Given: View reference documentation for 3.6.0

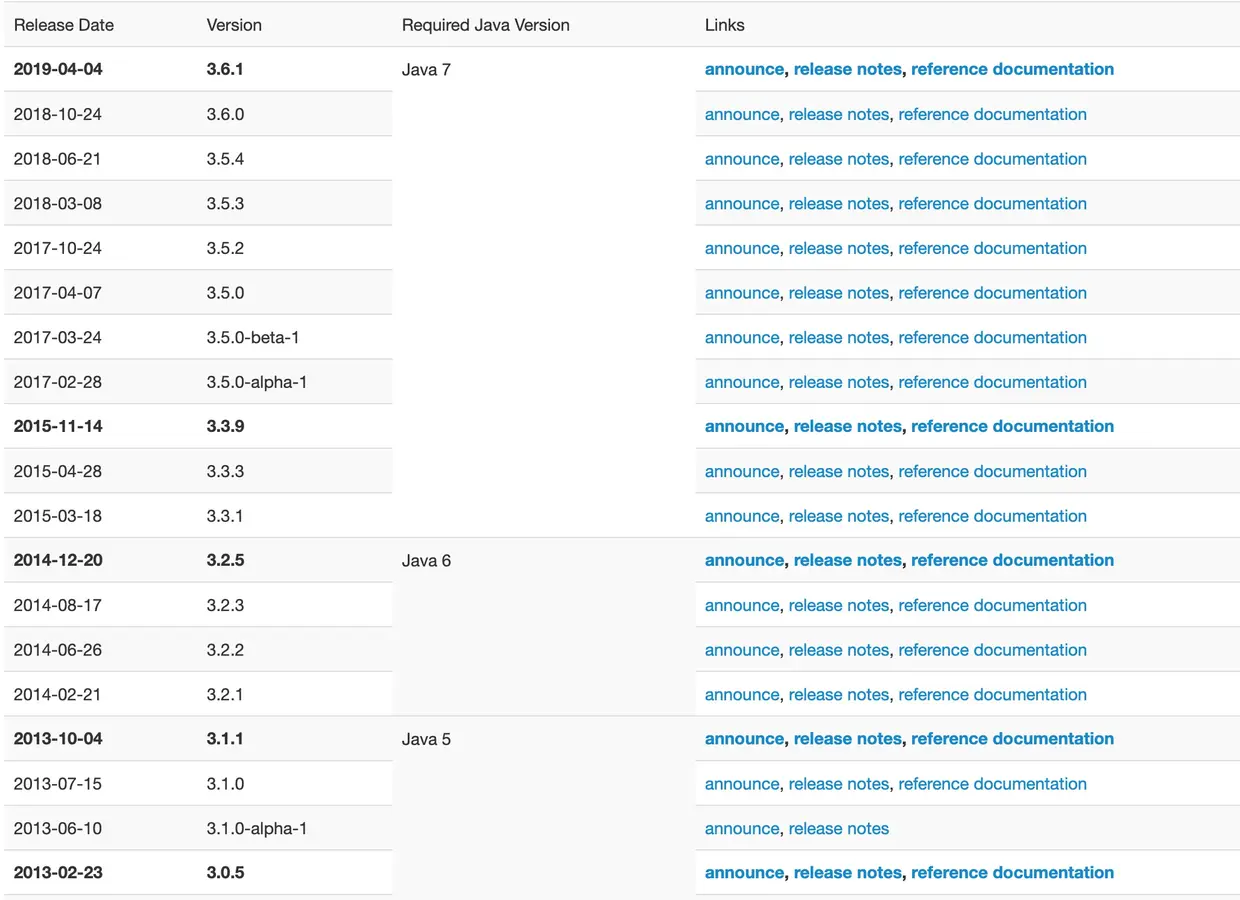Looking at the screenshot, I should [x=993, y=114].
